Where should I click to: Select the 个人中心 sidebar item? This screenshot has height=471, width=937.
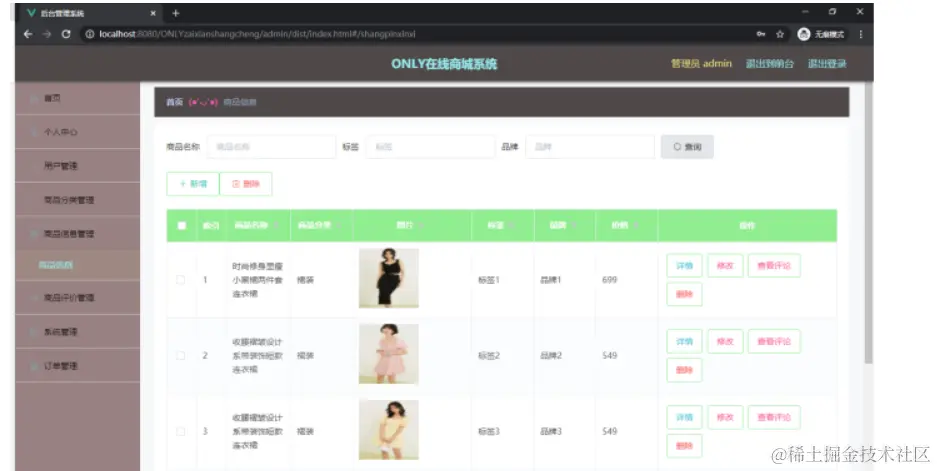point(78,131)
